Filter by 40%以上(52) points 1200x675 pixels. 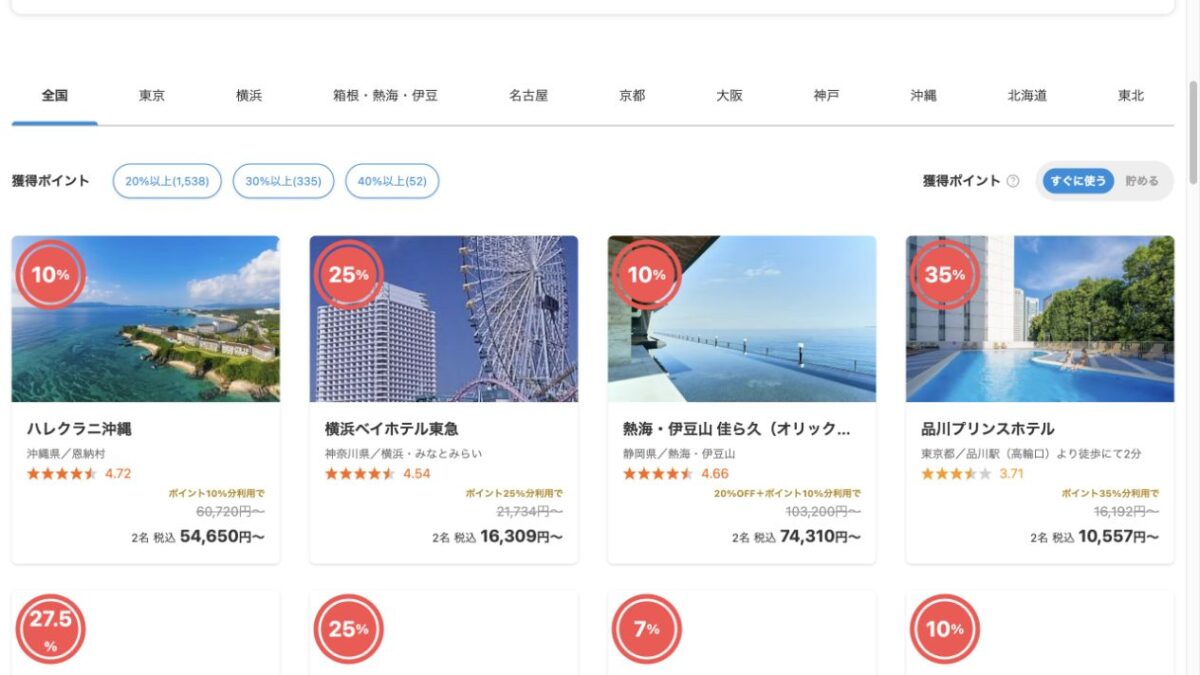pyautogui.click(x=392, y=181)
